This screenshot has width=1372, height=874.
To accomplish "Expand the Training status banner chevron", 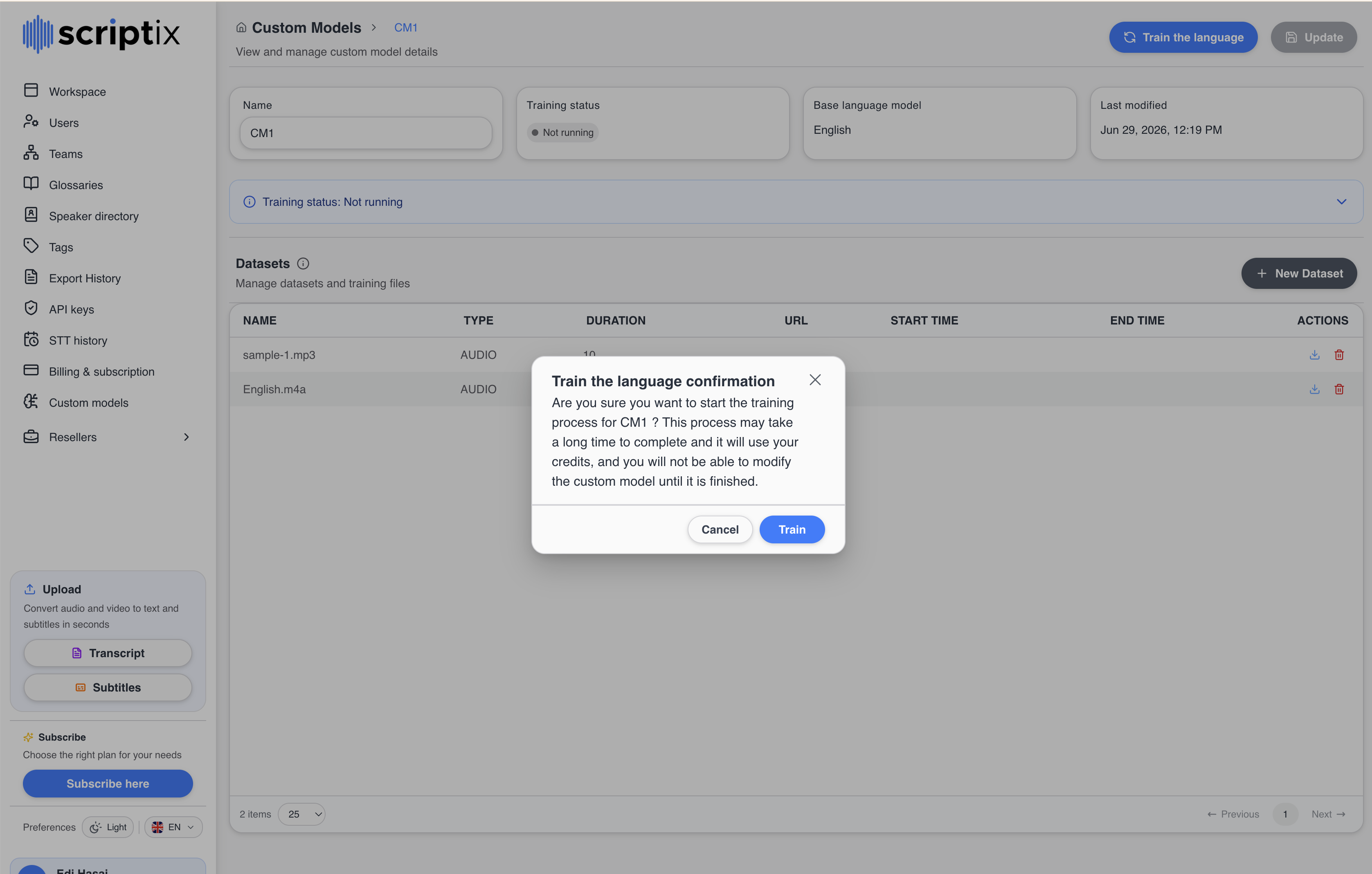I will click(x=1341, y=202).
